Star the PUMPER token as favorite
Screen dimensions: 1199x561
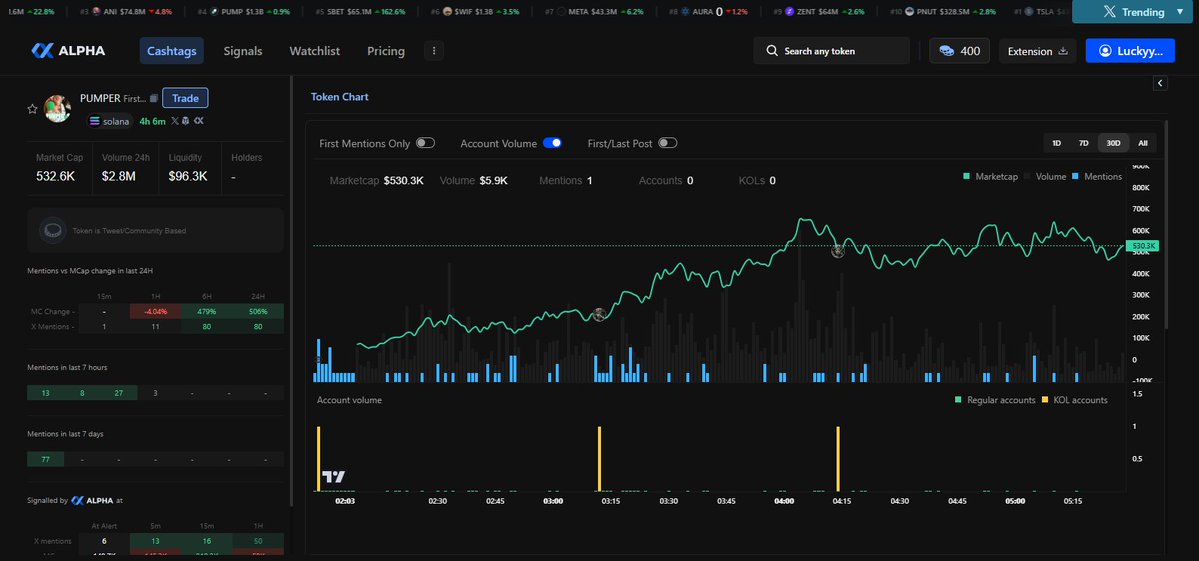[x=32, y=109]
